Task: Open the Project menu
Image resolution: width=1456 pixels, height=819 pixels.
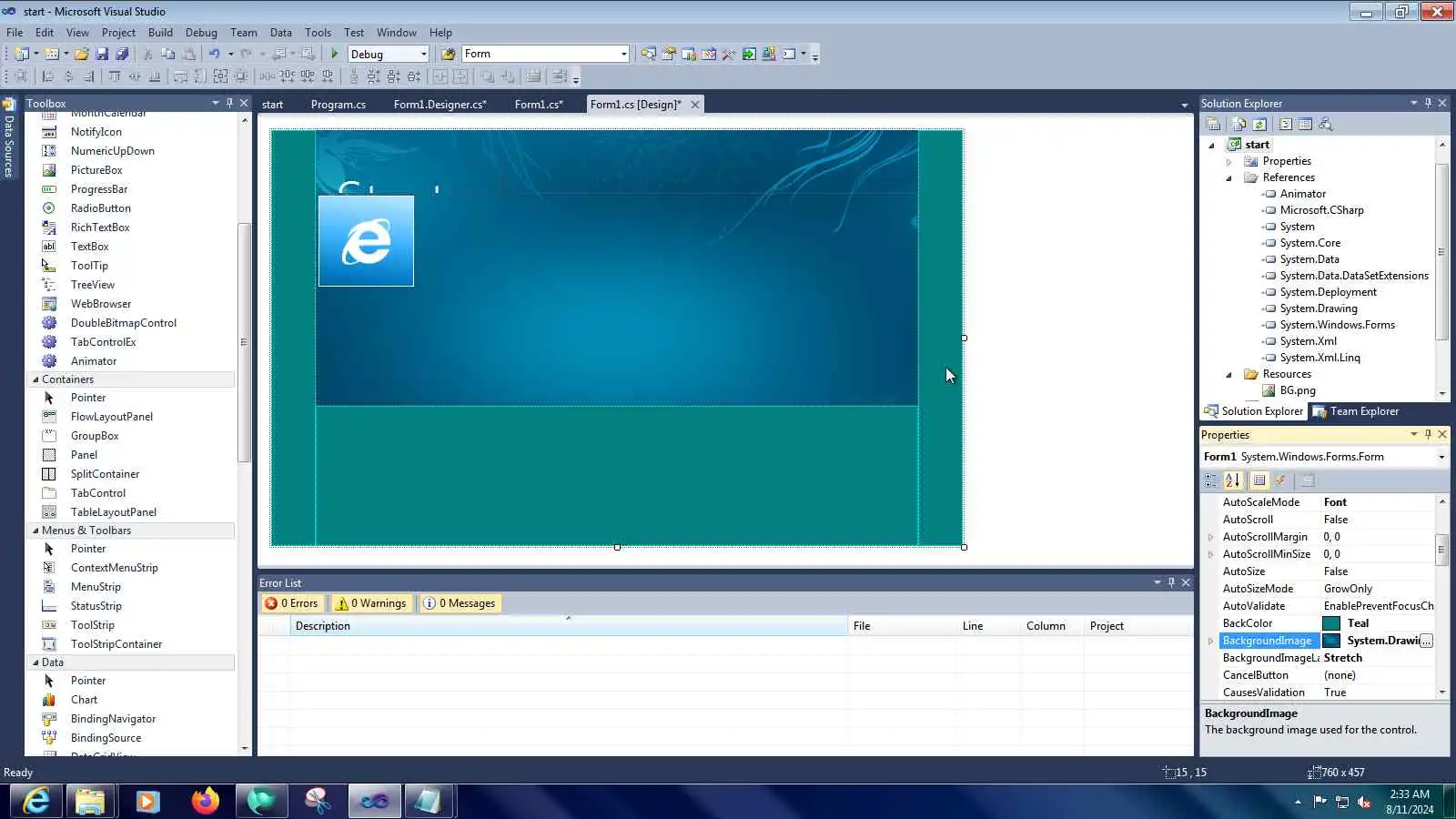Action: coord(118,33)
